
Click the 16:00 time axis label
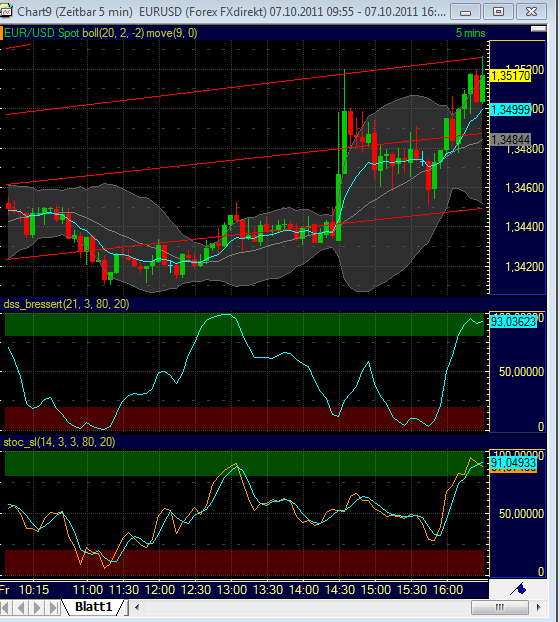coord(448,590)
